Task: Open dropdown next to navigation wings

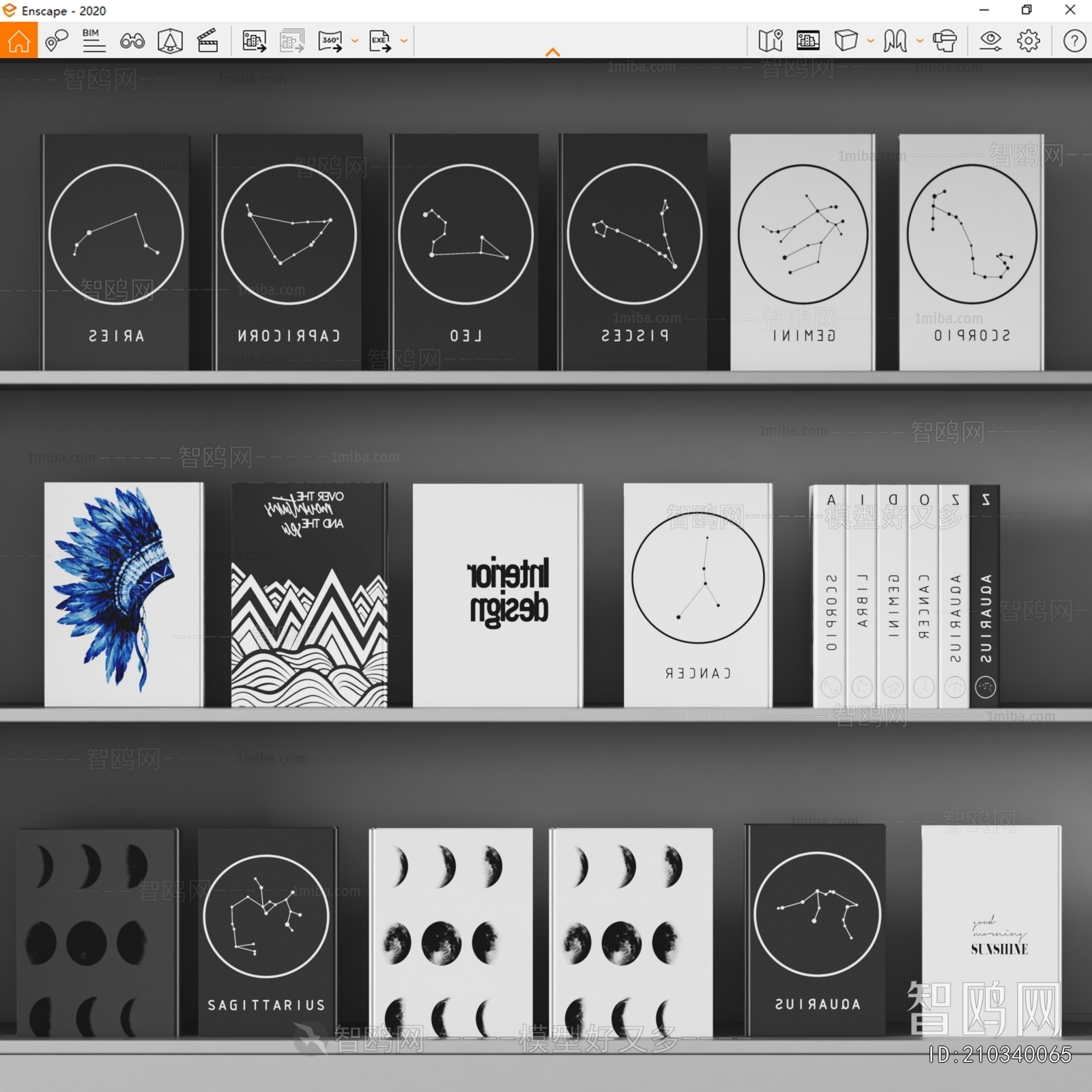Action: click(x=920, y=41)
